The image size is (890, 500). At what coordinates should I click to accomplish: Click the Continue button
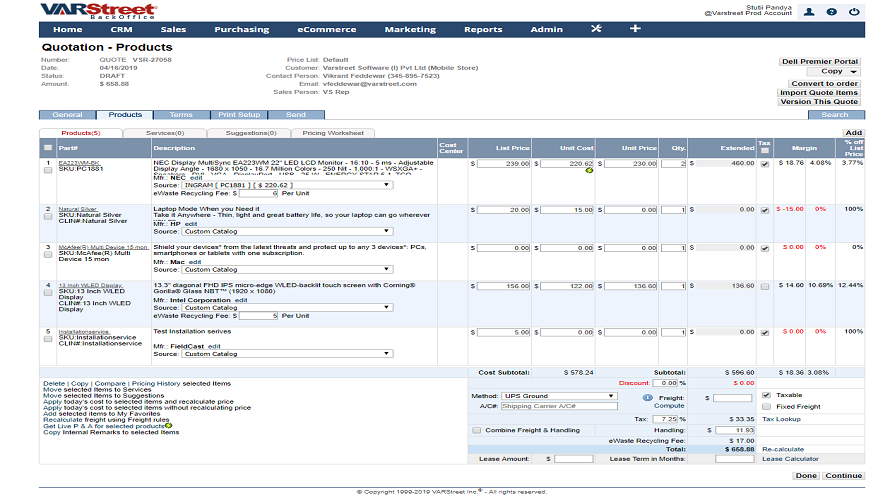843,476
